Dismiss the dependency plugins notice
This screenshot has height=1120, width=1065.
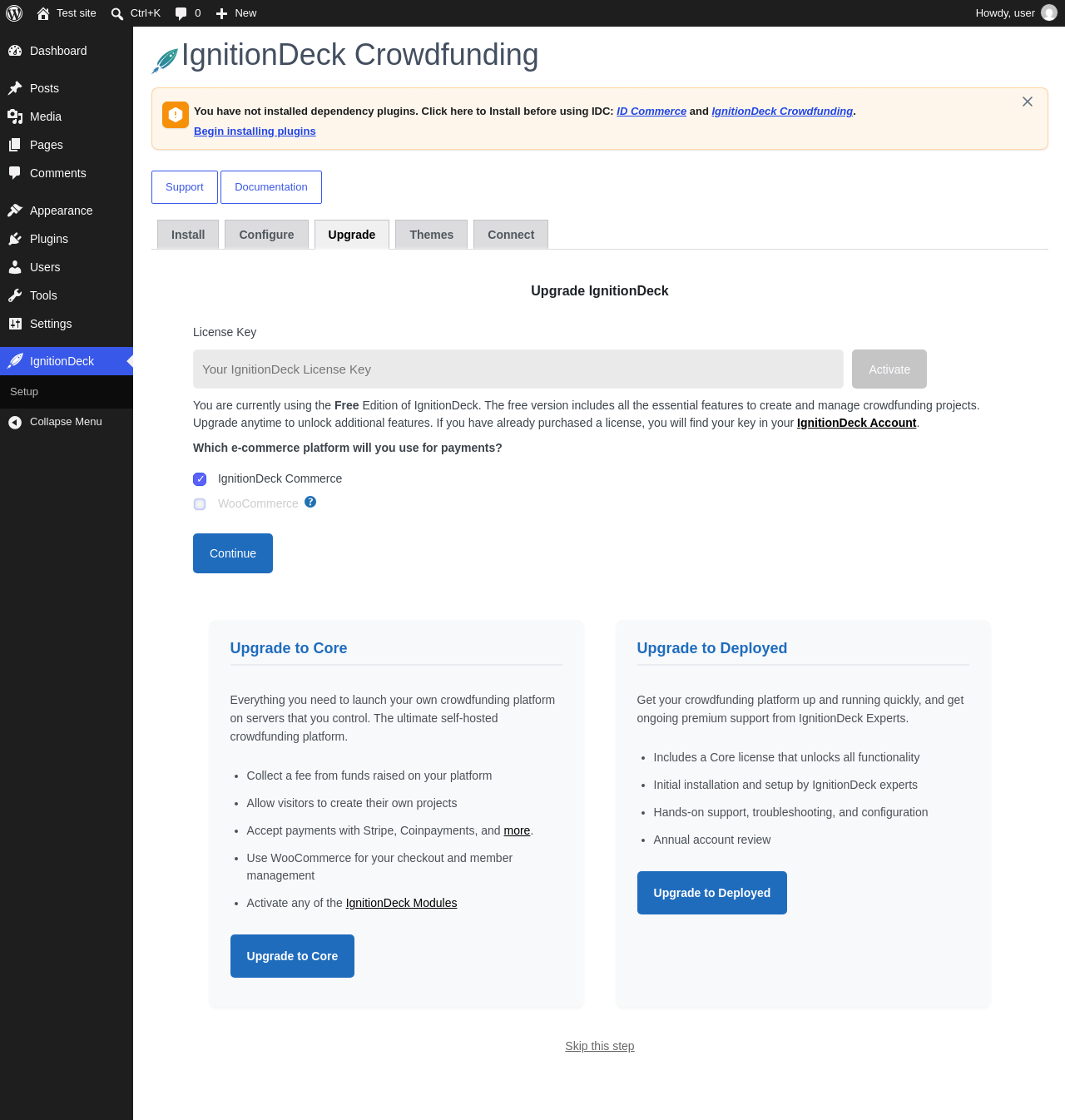pyautogui.click(x=1028, y=102)
